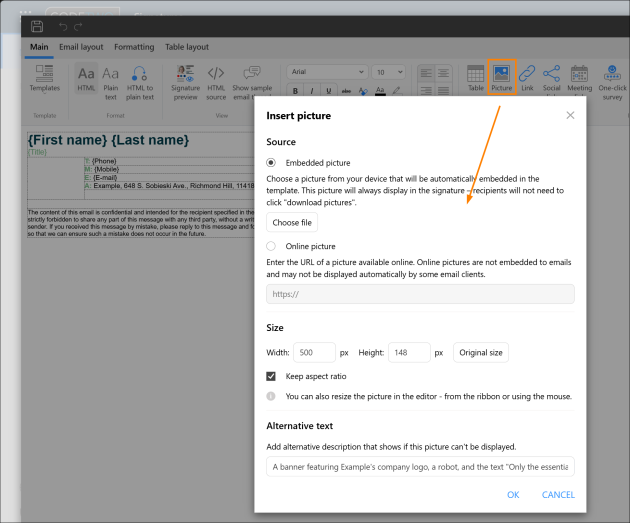Click the Choose file button
This screenshot has height=523, width=630.
pyautogui.click(x=292, y=222)
